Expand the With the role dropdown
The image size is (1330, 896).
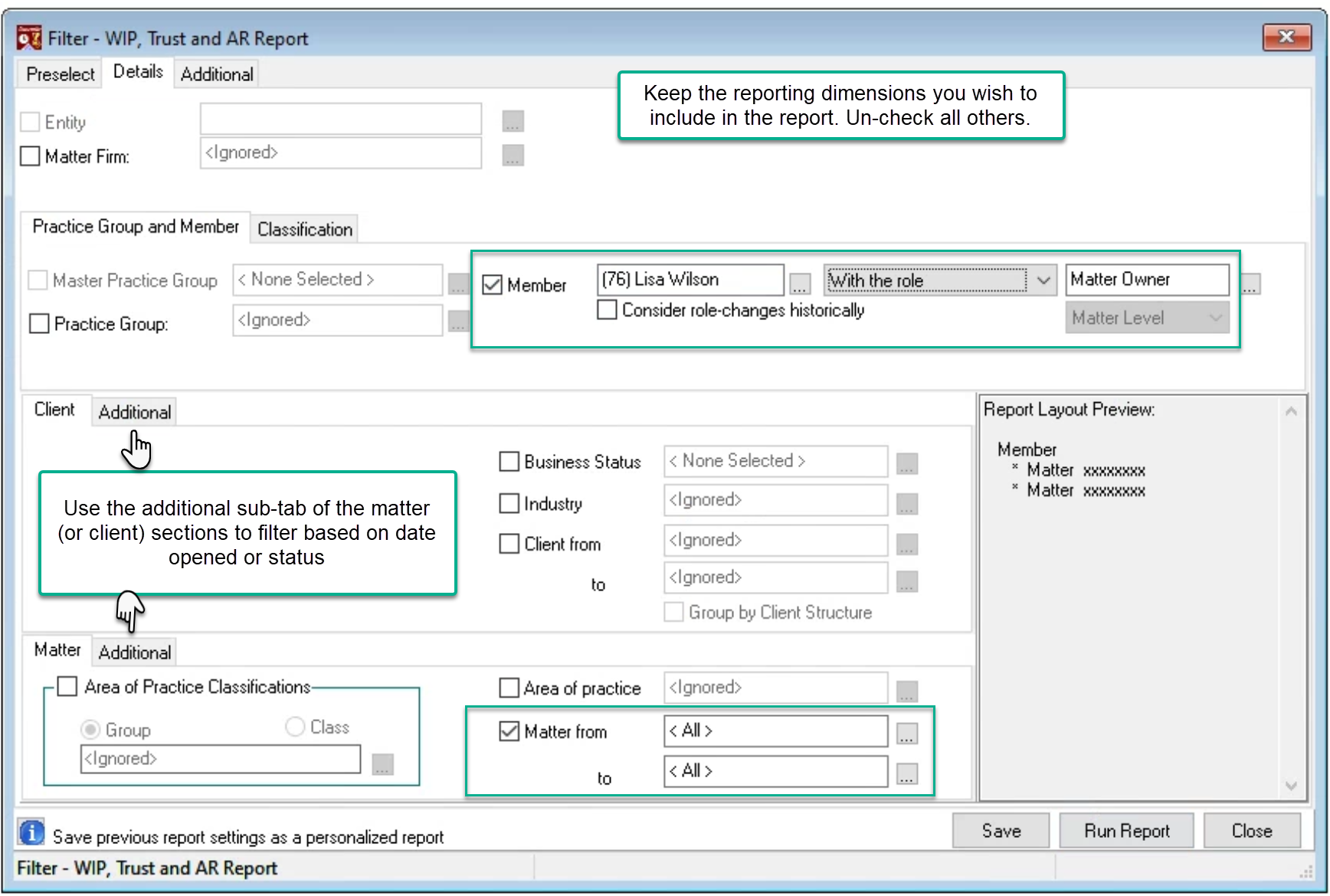(1043, 280)
